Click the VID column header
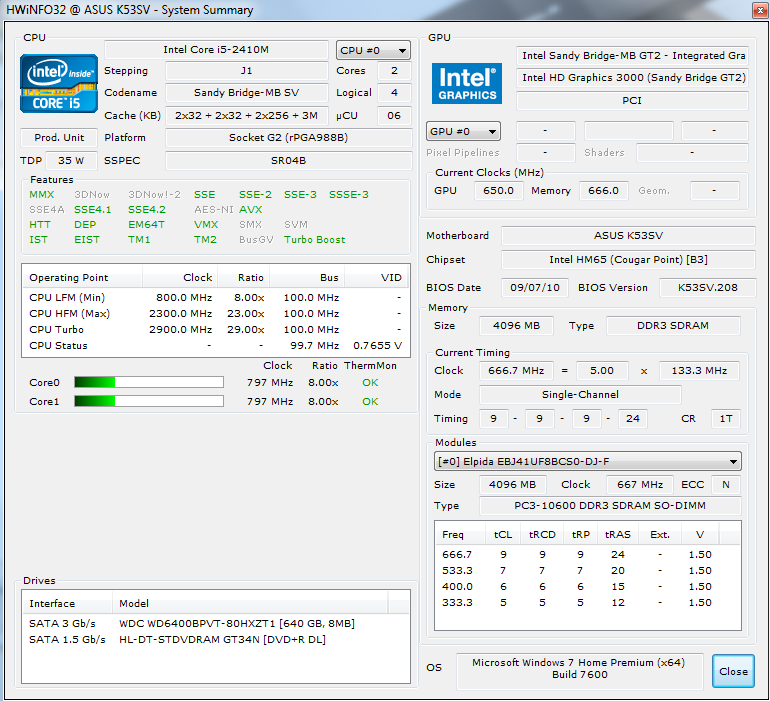 pos(377,278)
